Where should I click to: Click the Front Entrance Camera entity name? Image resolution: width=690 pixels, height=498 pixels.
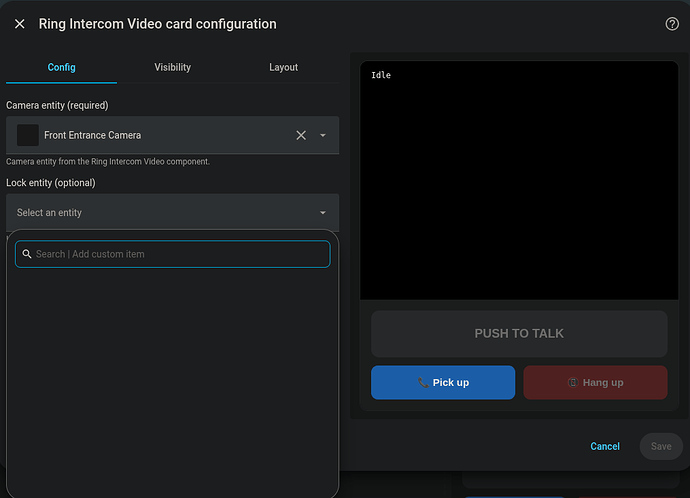point(92,135)
